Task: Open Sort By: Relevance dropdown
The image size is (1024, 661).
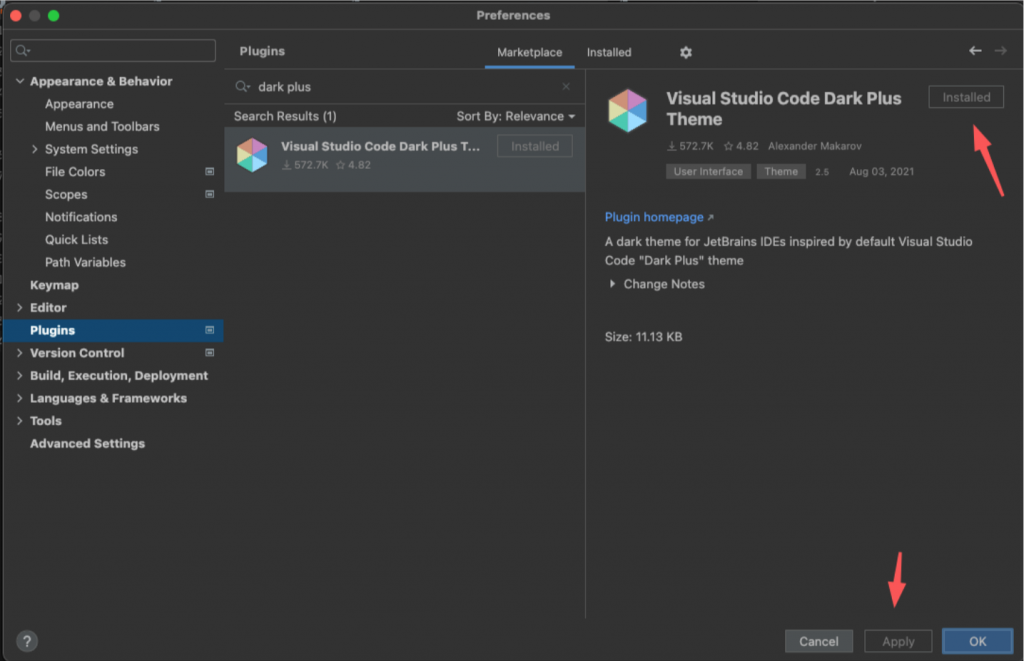Action: click(x=516, y=116)
